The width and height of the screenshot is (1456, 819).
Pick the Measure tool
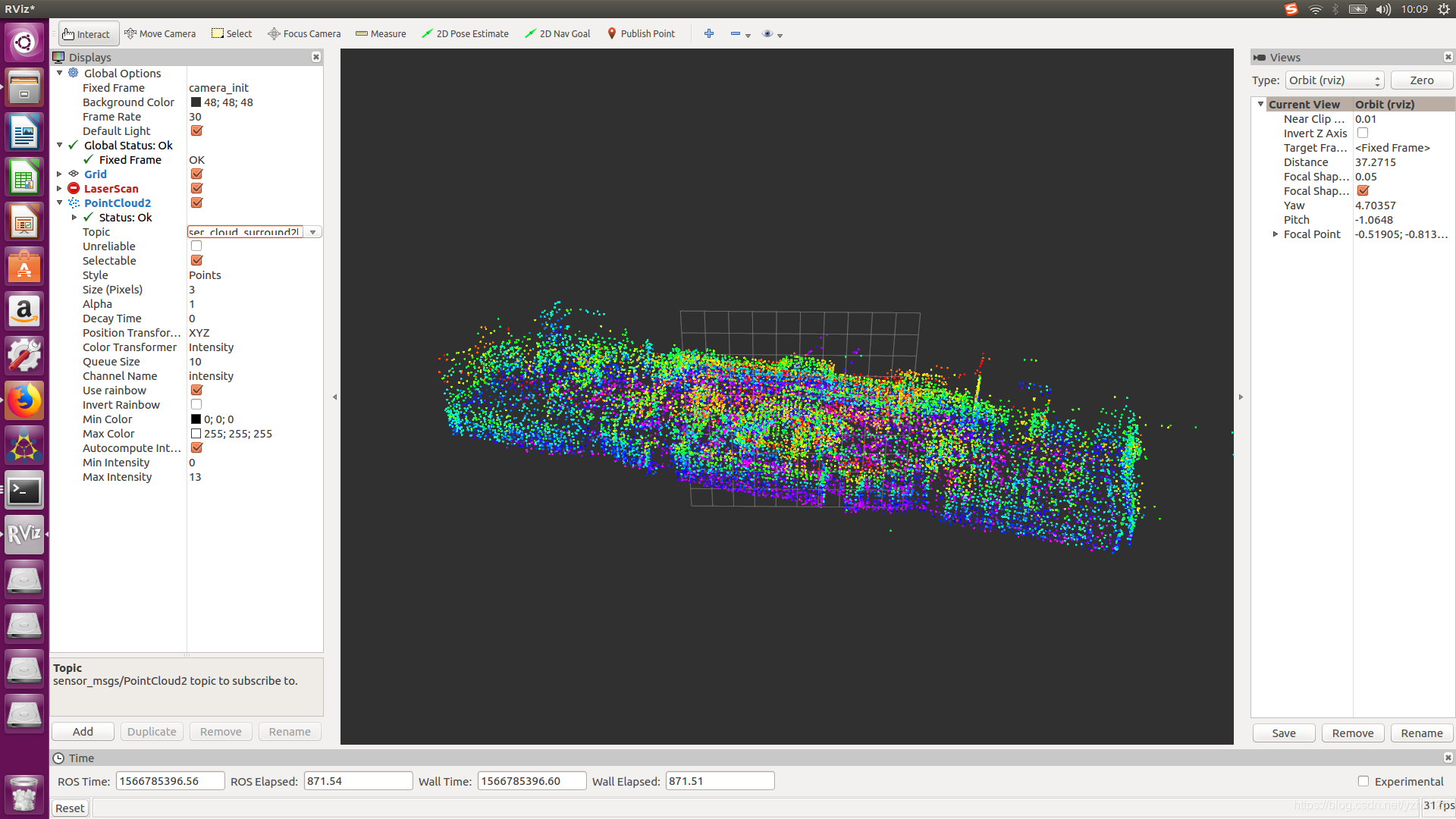tap(381, 34)
